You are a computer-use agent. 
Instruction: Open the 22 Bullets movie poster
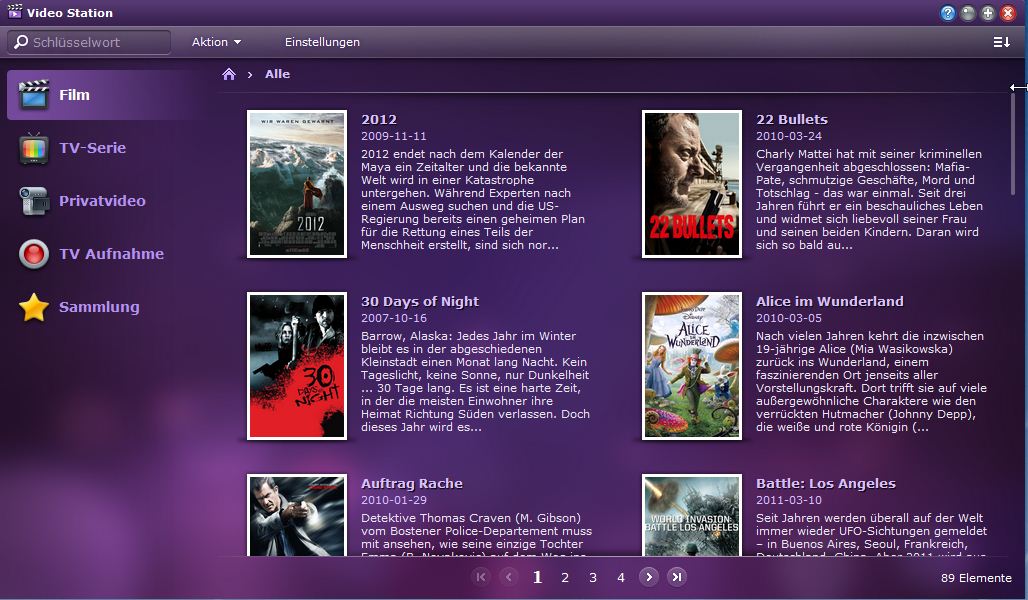(692, 184)
